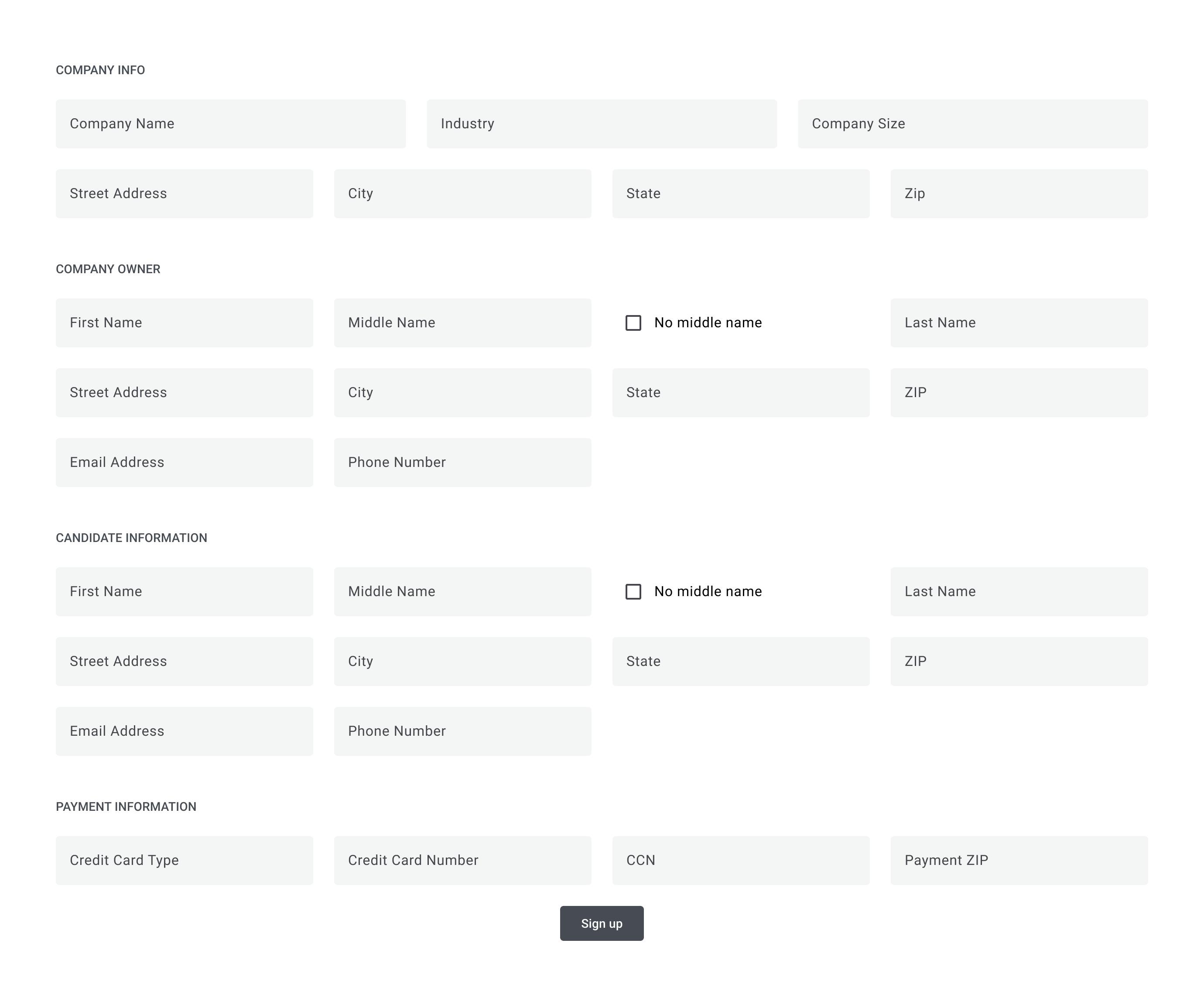Click the COMPANY OWNER section heading

108,269
